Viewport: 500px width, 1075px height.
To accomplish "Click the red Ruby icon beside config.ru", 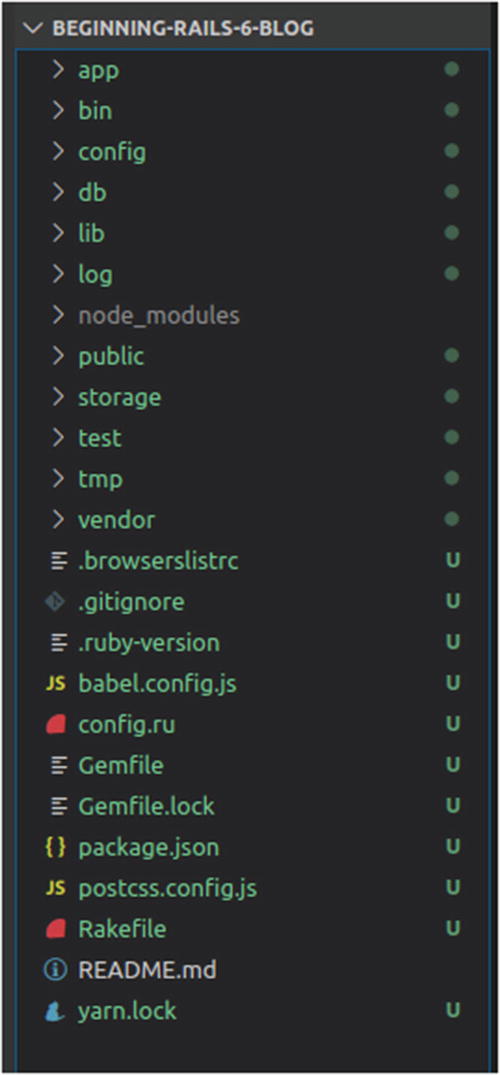I will [56, 724].
